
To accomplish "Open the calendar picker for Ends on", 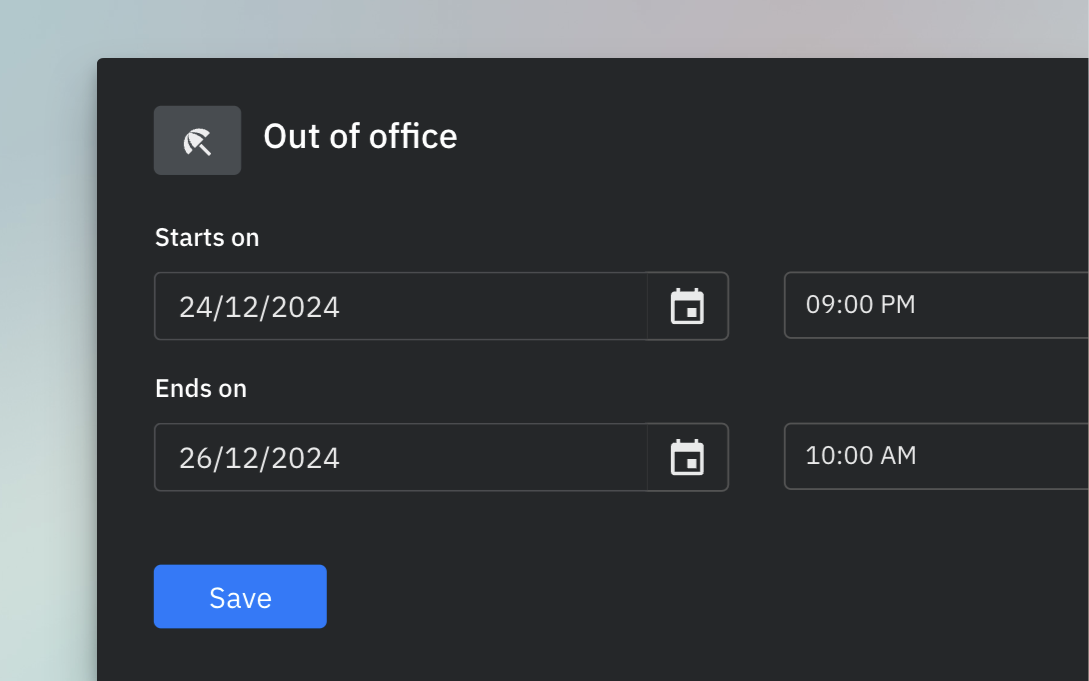I will 687,457.
